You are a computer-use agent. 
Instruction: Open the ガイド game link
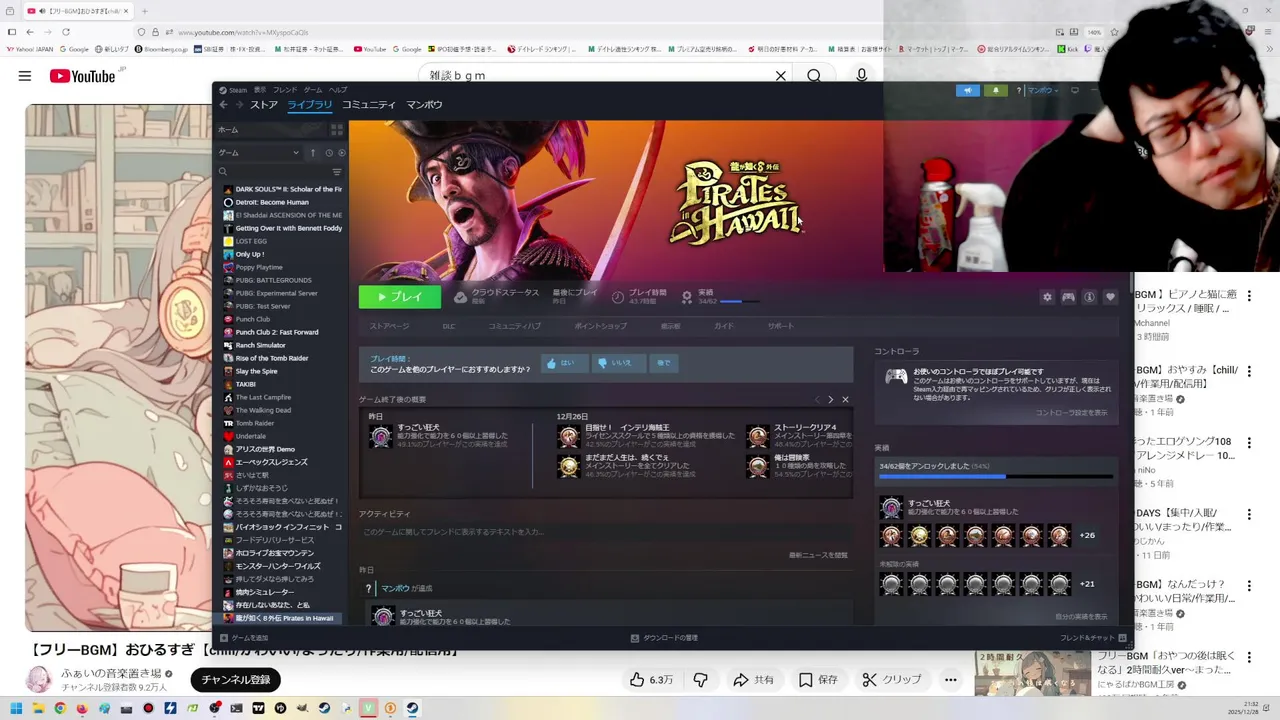tap(724, 326)
